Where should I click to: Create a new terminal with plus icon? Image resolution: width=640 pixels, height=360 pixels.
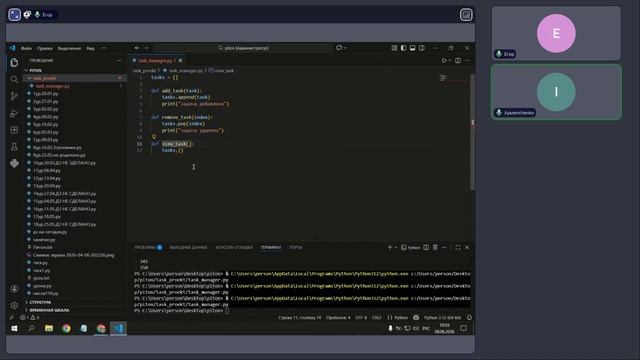pos(390,247)
